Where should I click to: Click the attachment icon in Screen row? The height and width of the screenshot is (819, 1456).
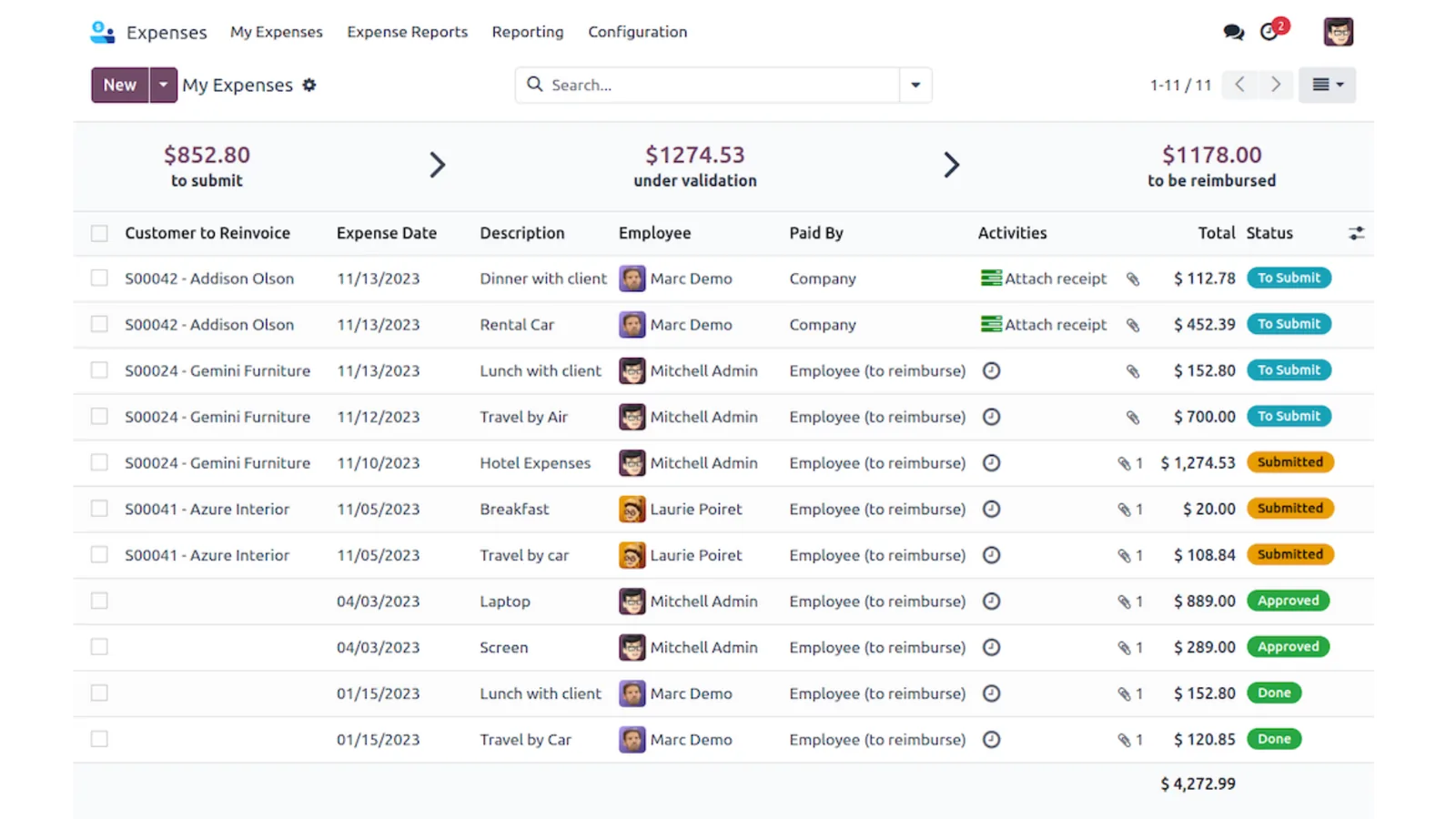(1129, 648)
